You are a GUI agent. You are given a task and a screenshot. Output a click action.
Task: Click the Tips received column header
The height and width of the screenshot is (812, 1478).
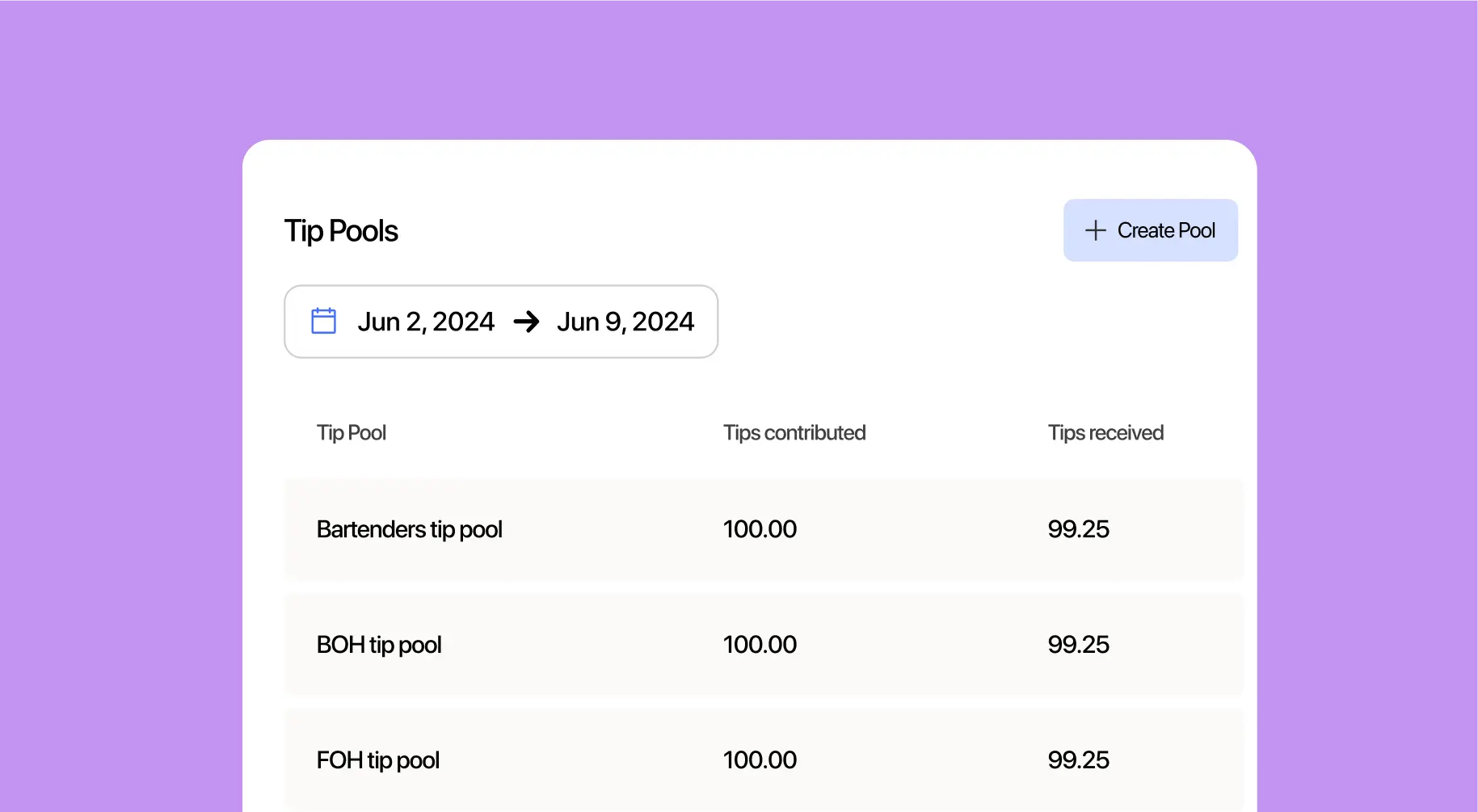pyautogui.click(x=1105, y=433)
